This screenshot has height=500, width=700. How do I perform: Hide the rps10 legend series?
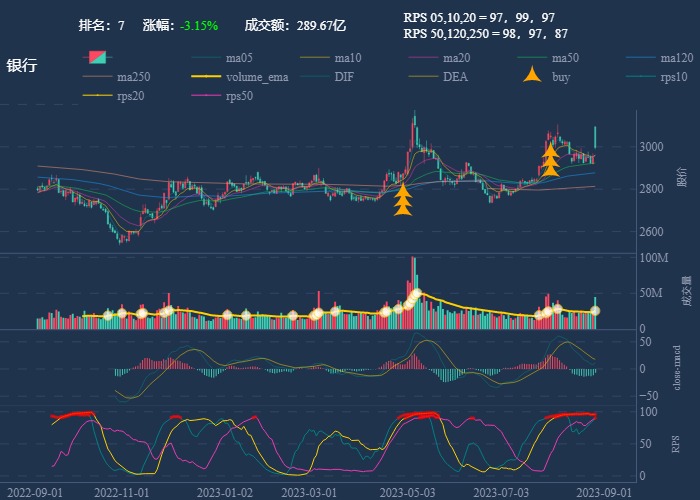pos(643,77)
